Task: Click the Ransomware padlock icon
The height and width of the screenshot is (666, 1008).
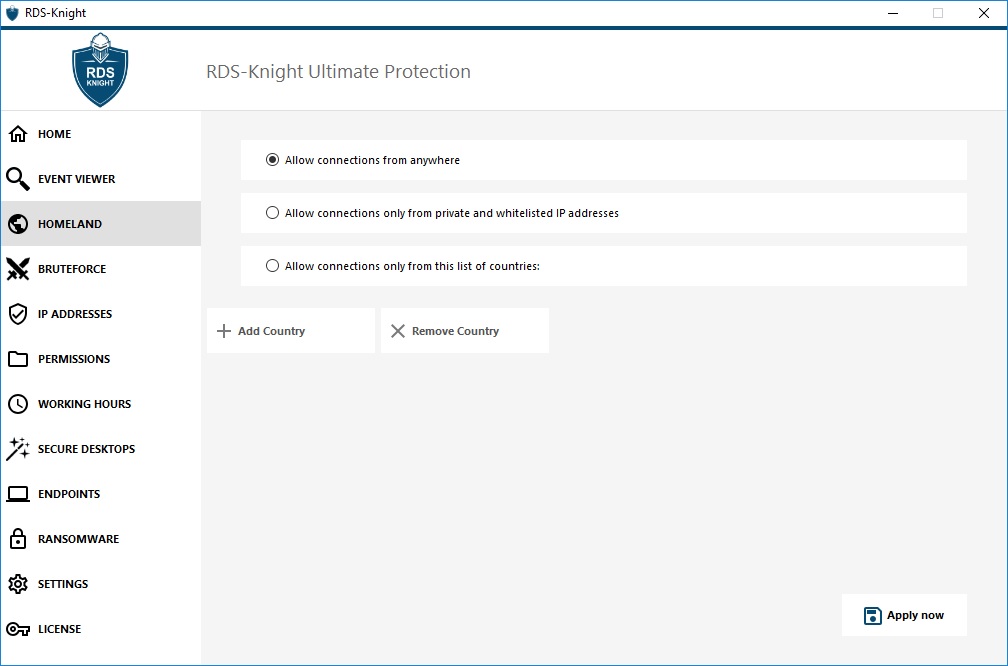Action: [x=18, y=539]
